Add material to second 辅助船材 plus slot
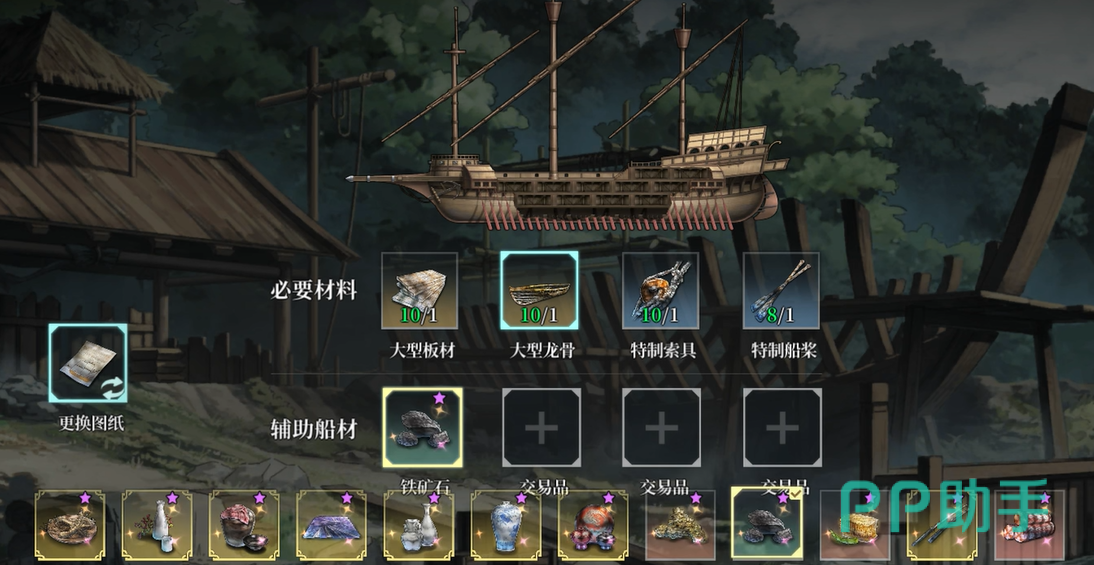Screen dimensions: 1094x565 [541, 428]
